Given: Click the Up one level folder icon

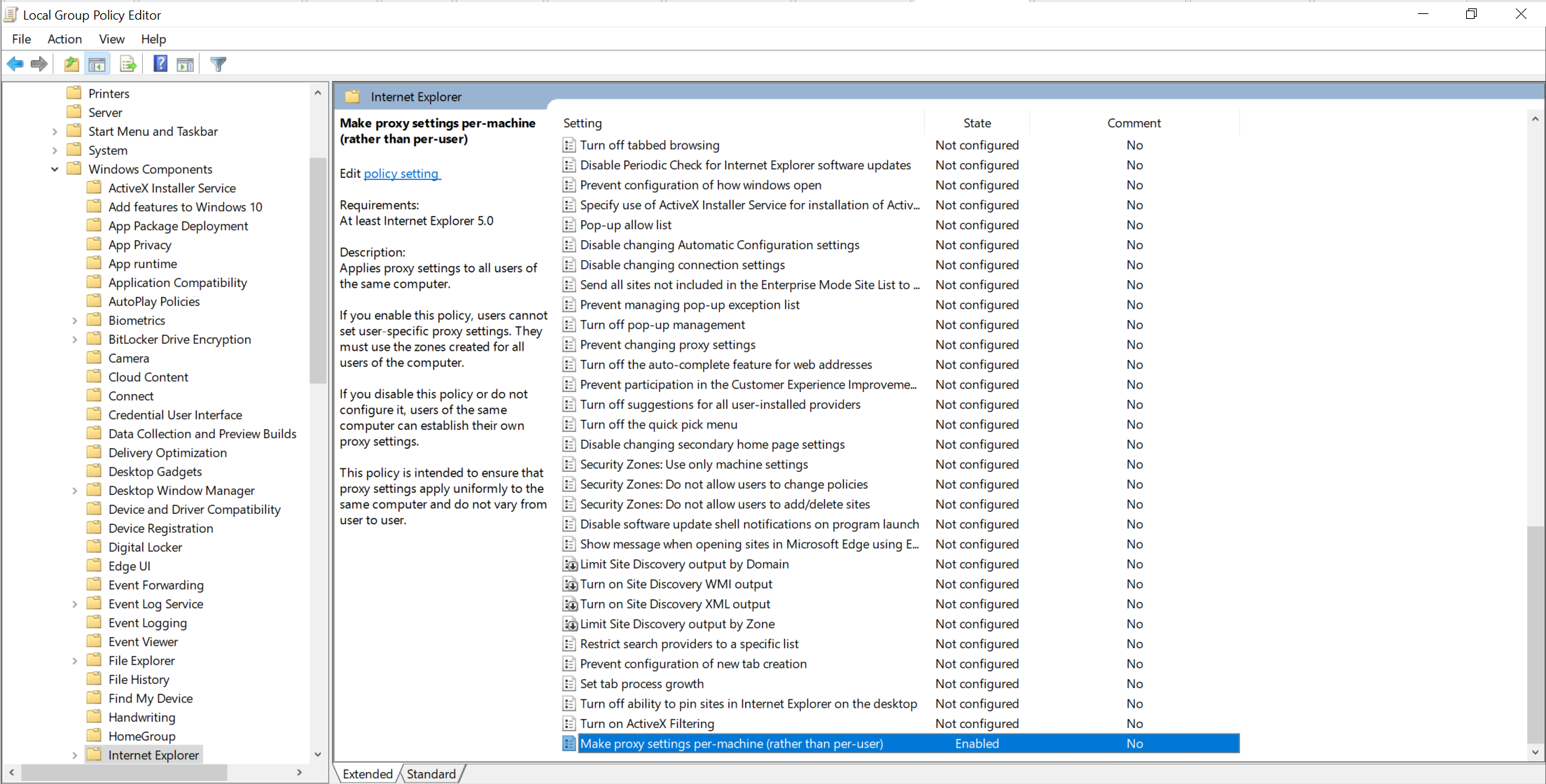Looking at the screenshot, I should (71, 64).
